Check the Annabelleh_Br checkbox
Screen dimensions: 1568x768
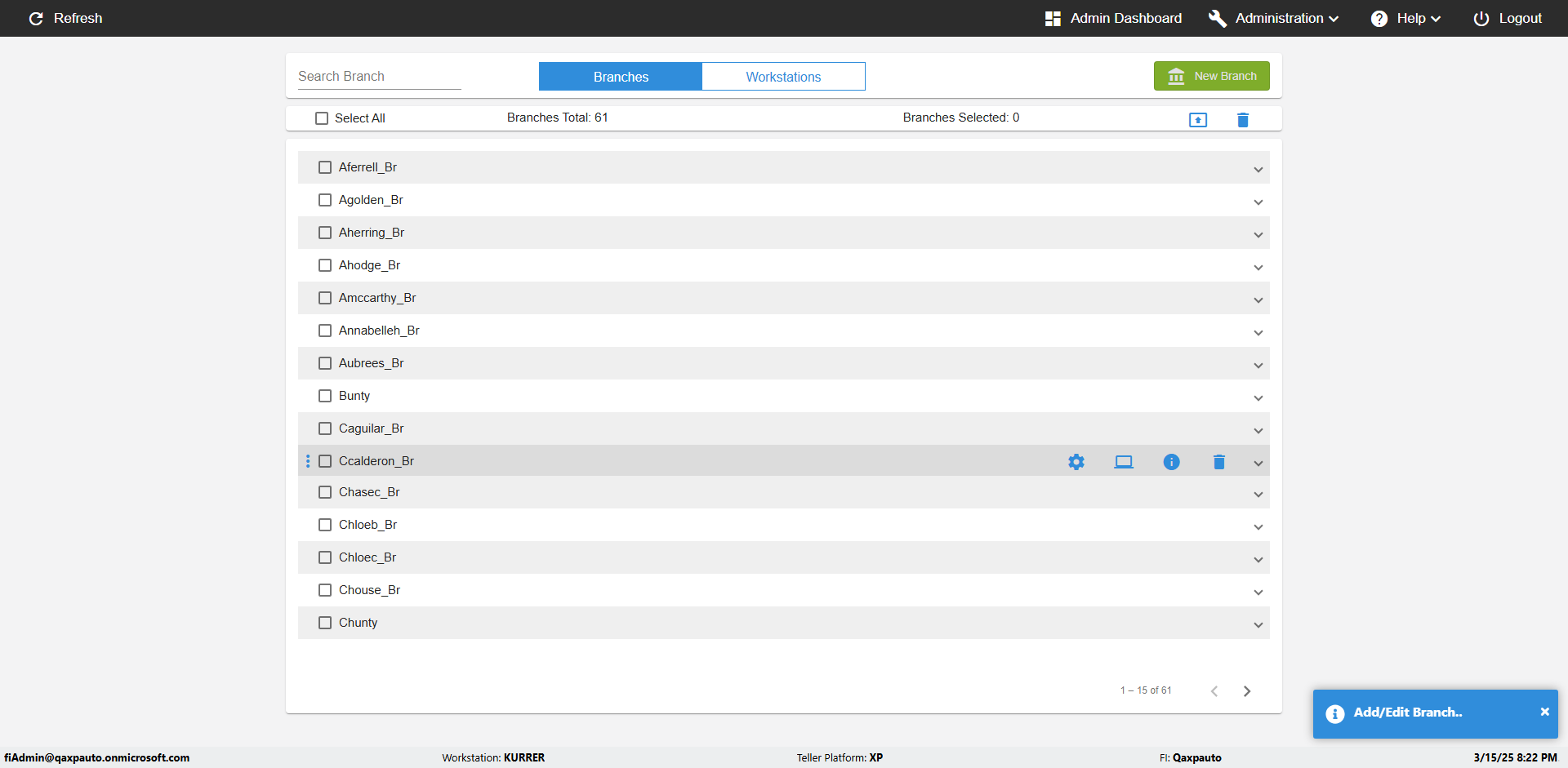point(325,331)
